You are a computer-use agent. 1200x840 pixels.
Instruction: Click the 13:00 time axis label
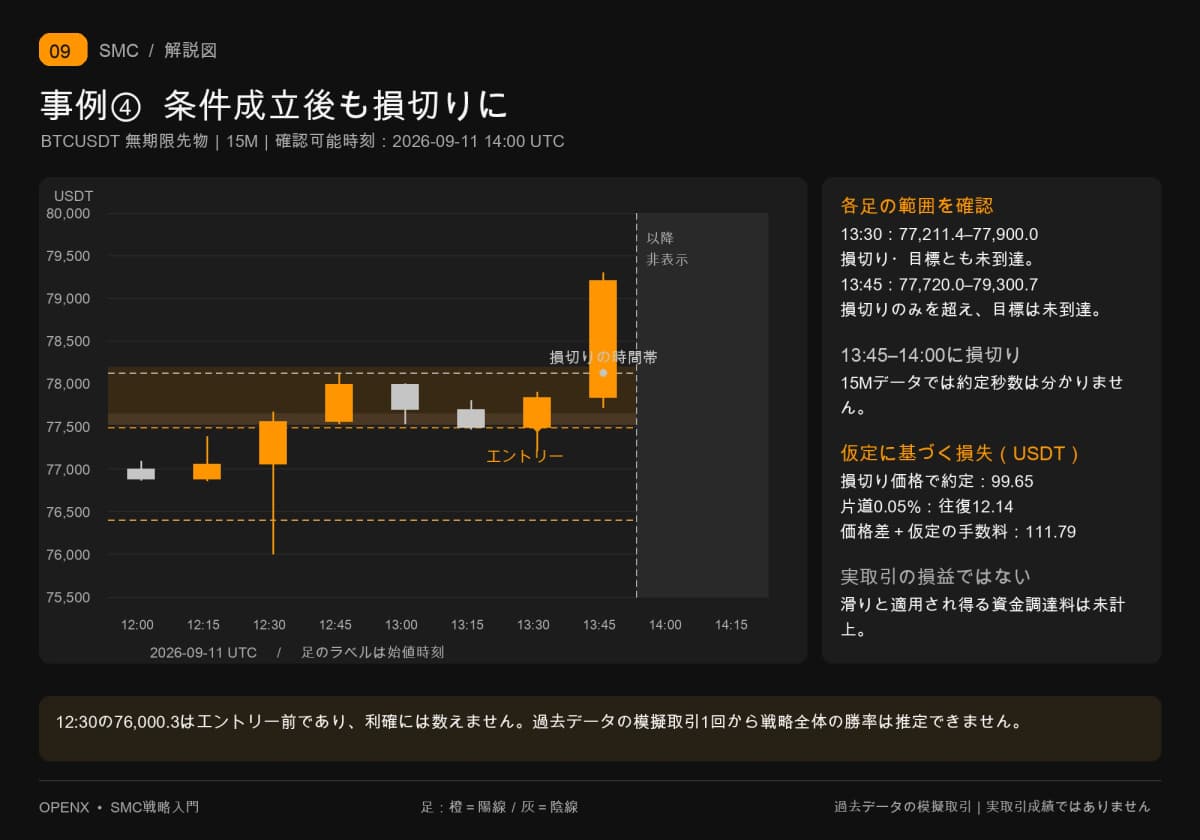click(401, 625)
